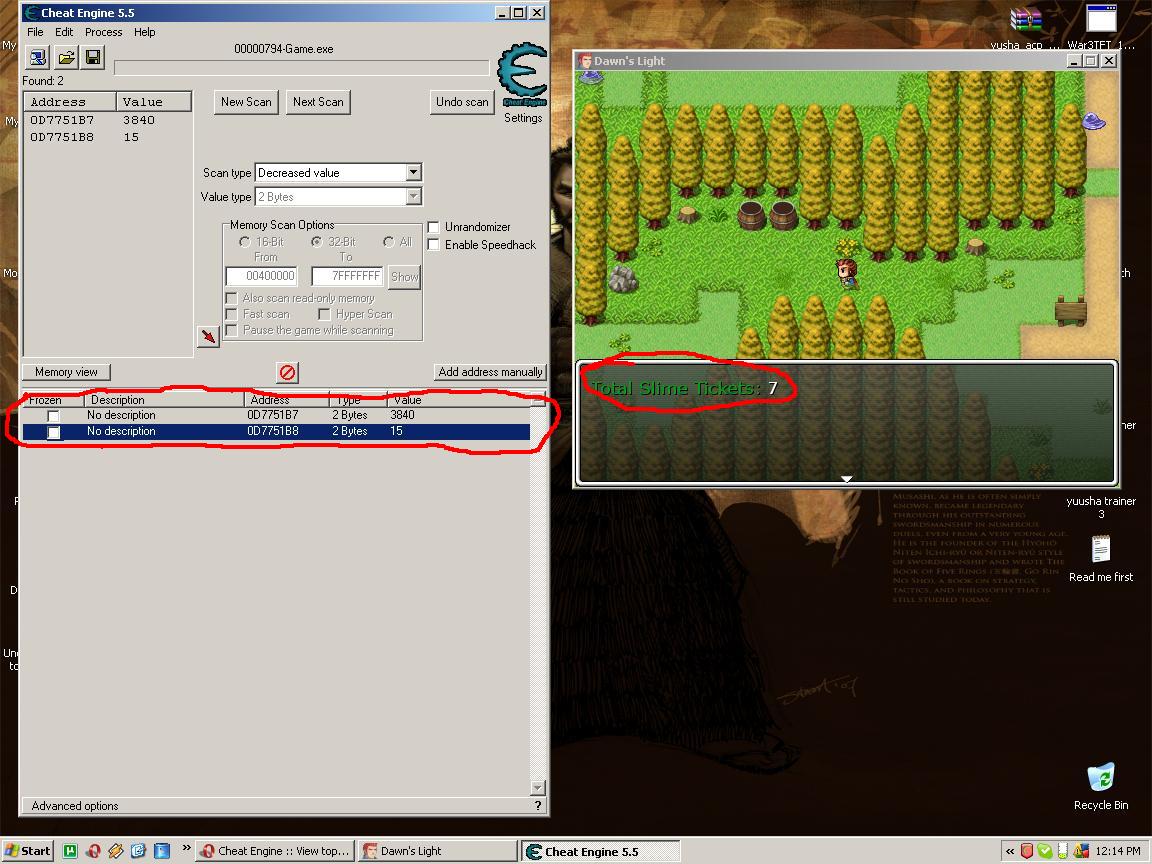The width and height of the screenshot is (1152, 864).
Task: Click the Show button
Action: point(404,277)
